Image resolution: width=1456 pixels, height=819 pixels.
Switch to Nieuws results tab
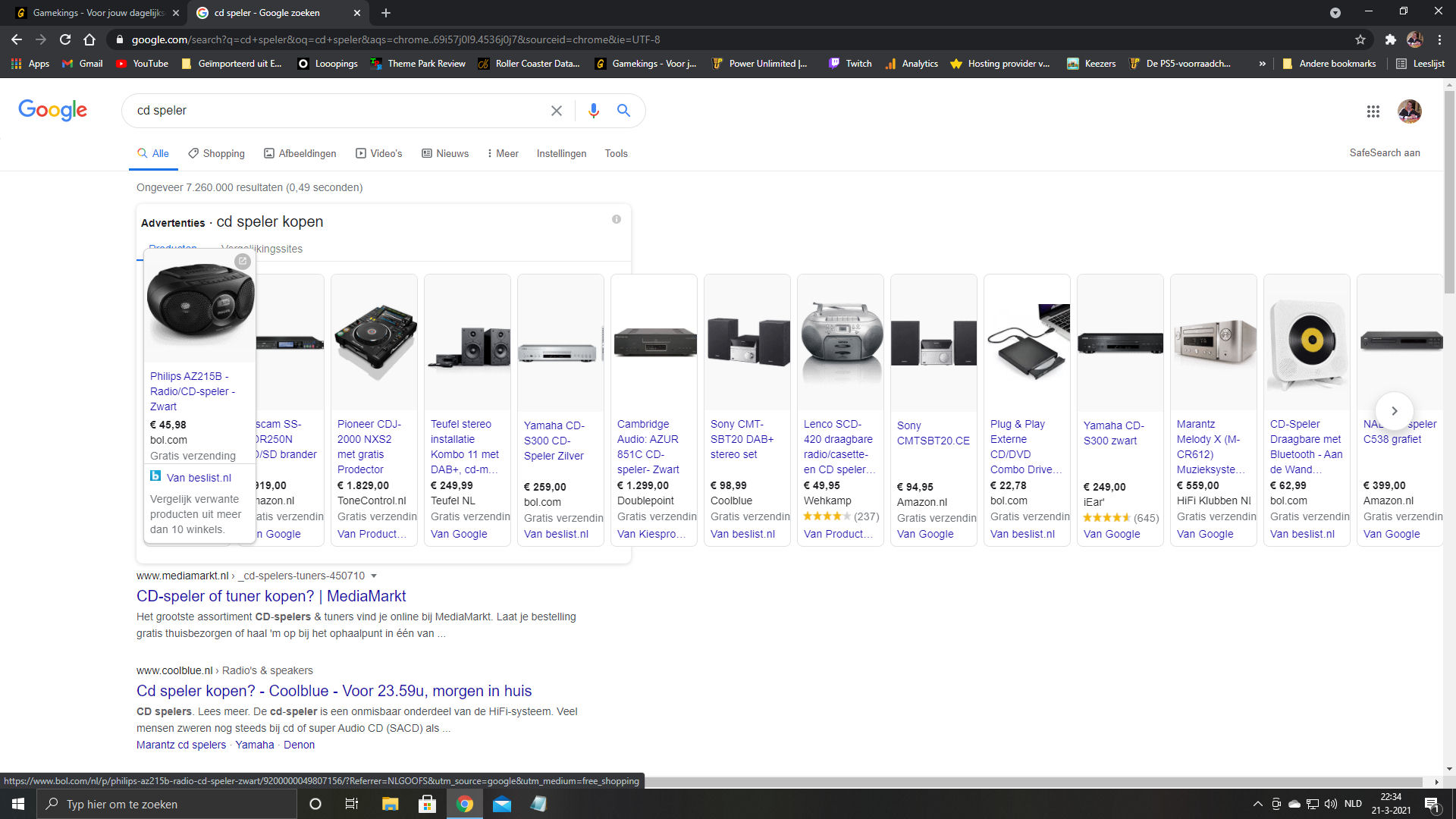click(x=445, y=153)
